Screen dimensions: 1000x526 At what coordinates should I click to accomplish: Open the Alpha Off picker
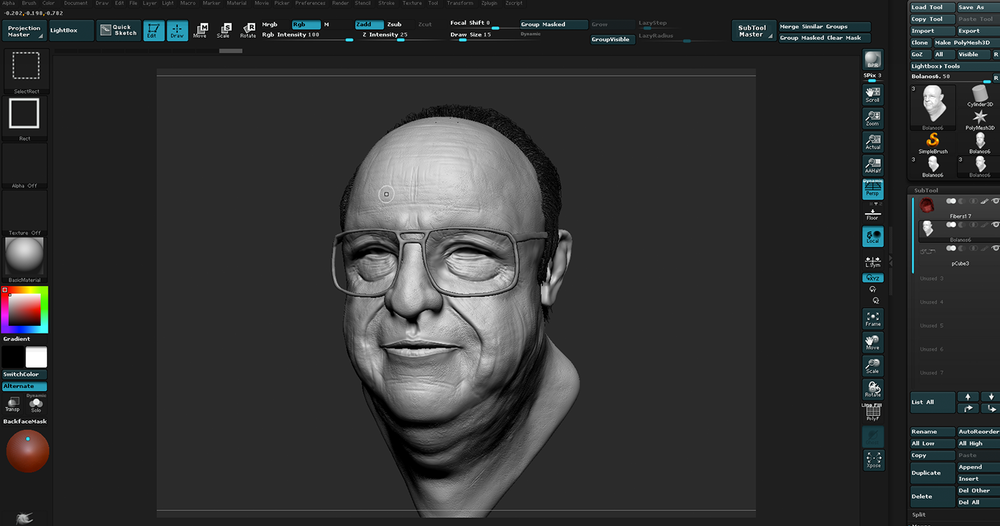click(24, 164)
